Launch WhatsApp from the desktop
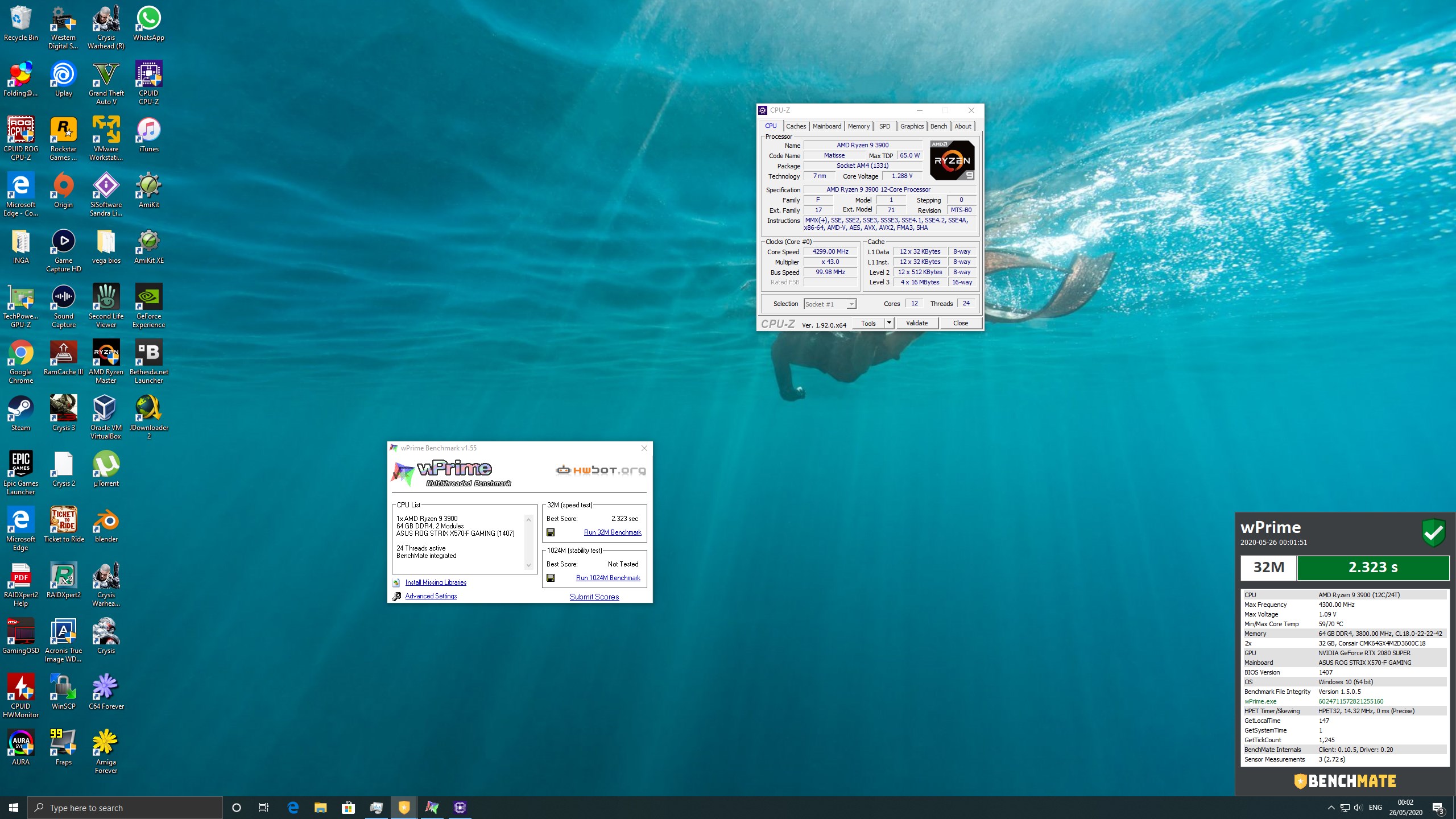Viewport: 1456px width, 819px height. click(148, 23)
